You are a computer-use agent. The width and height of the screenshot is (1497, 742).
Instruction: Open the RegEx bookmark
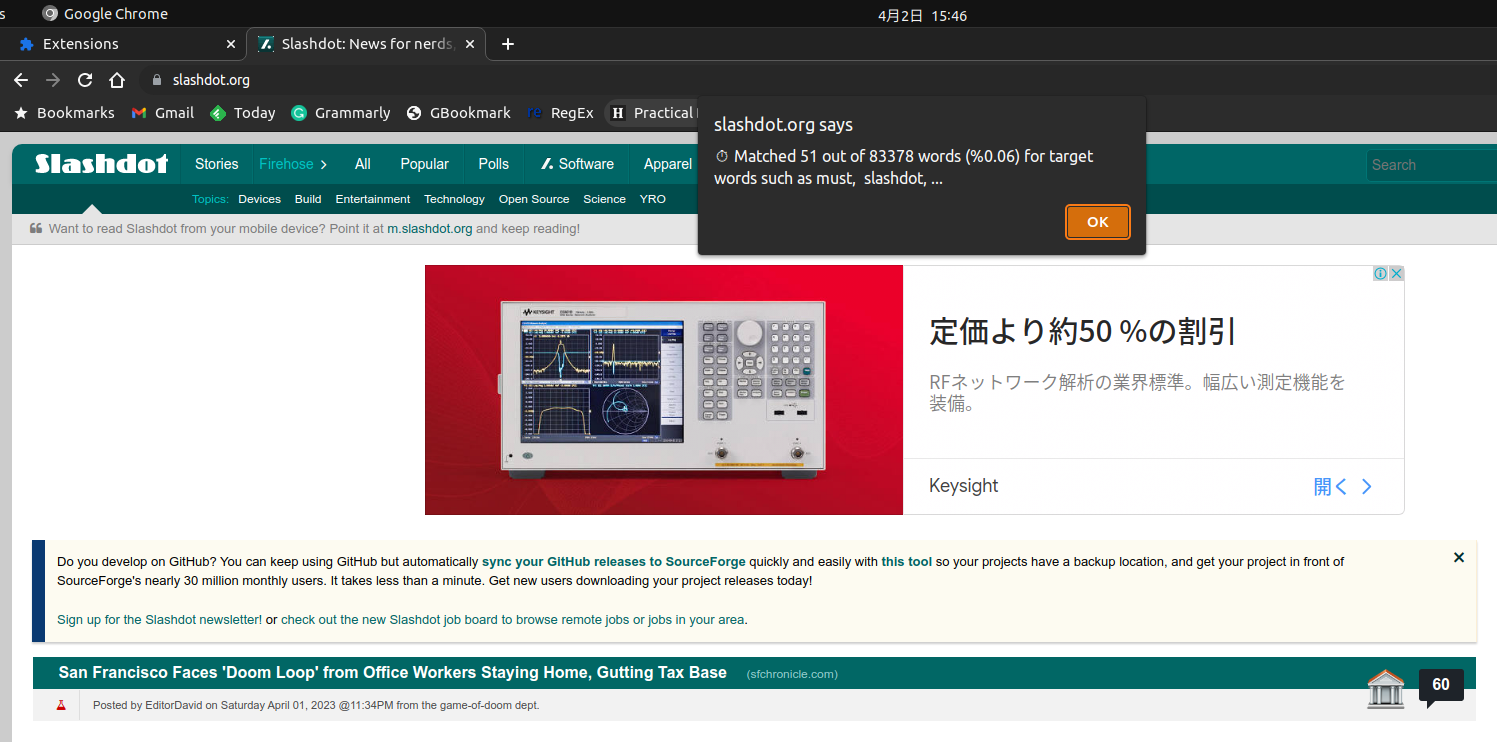560,113
